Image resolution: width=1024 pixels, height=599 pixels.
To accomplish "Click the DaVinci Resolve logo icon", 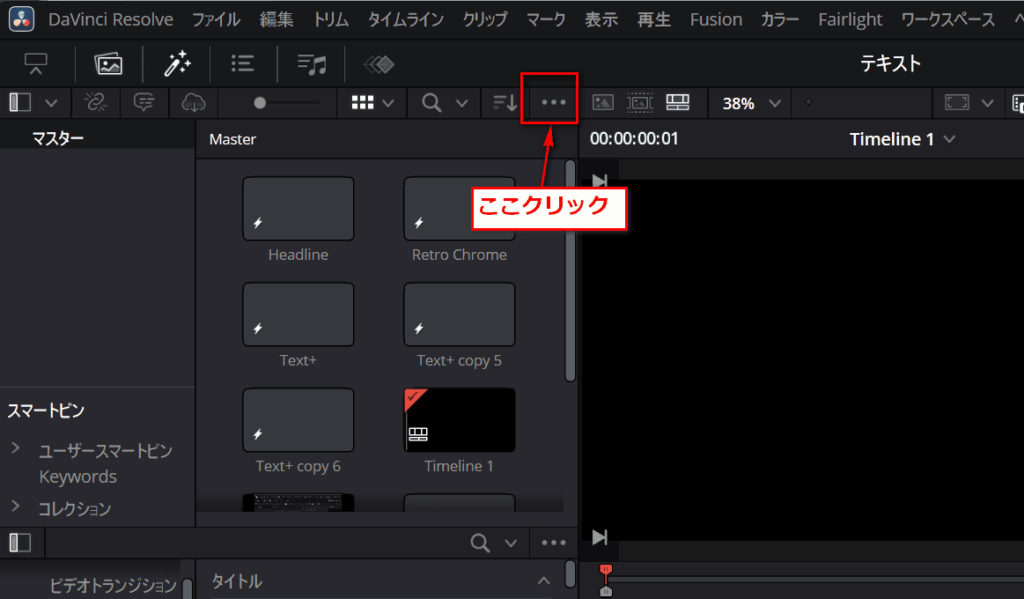I will coord(22,19).
